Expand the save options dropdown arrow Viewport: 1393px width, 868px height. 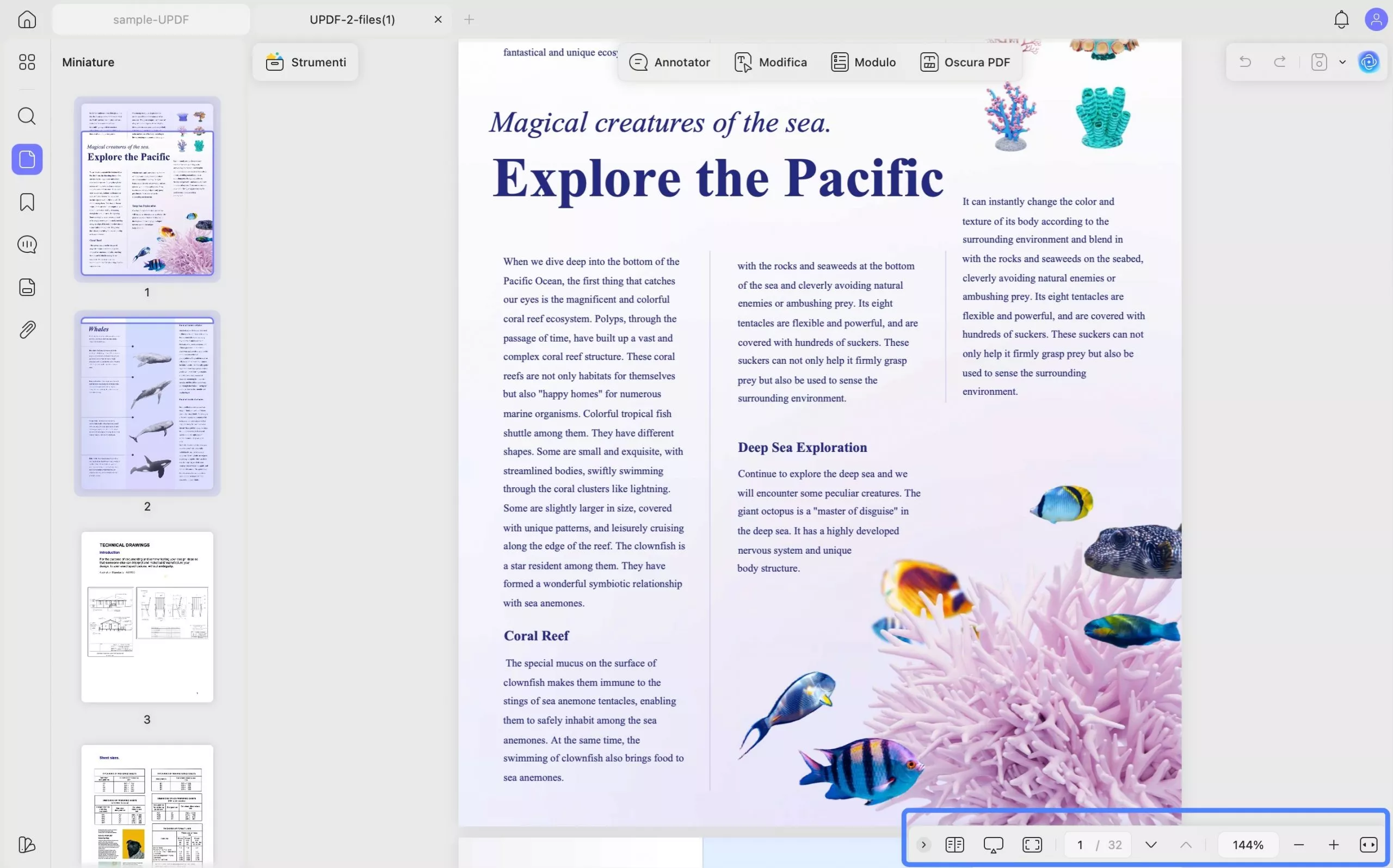(1342, 62)
